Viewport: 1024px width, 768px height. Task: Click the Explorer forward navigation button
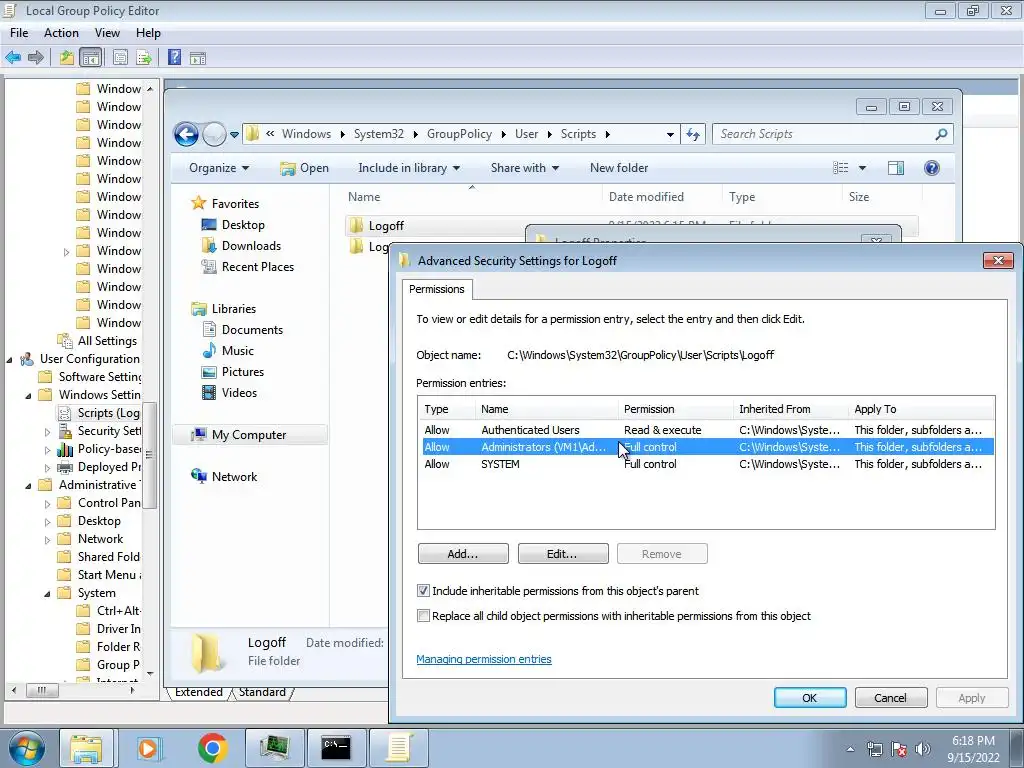click(x=214, y=135)
